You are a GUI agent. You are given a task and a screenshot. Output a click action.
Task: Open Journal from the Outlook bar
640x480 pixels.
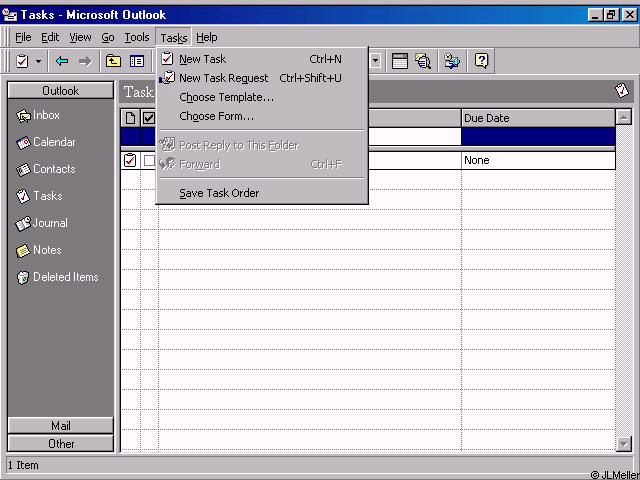[x=42, y=223]
